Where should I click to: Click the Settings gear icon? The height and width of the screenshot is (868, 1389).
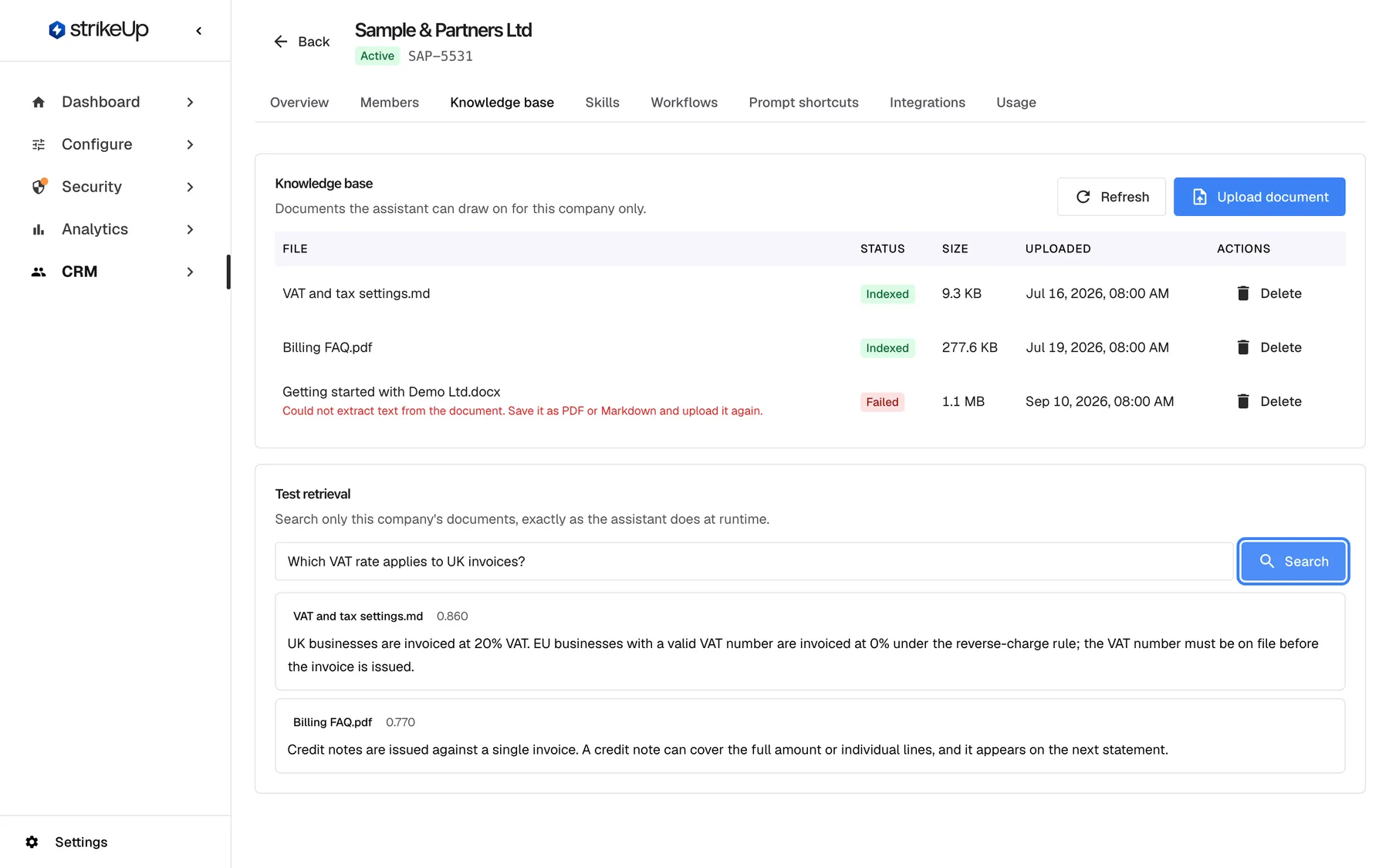pos(32,842)
